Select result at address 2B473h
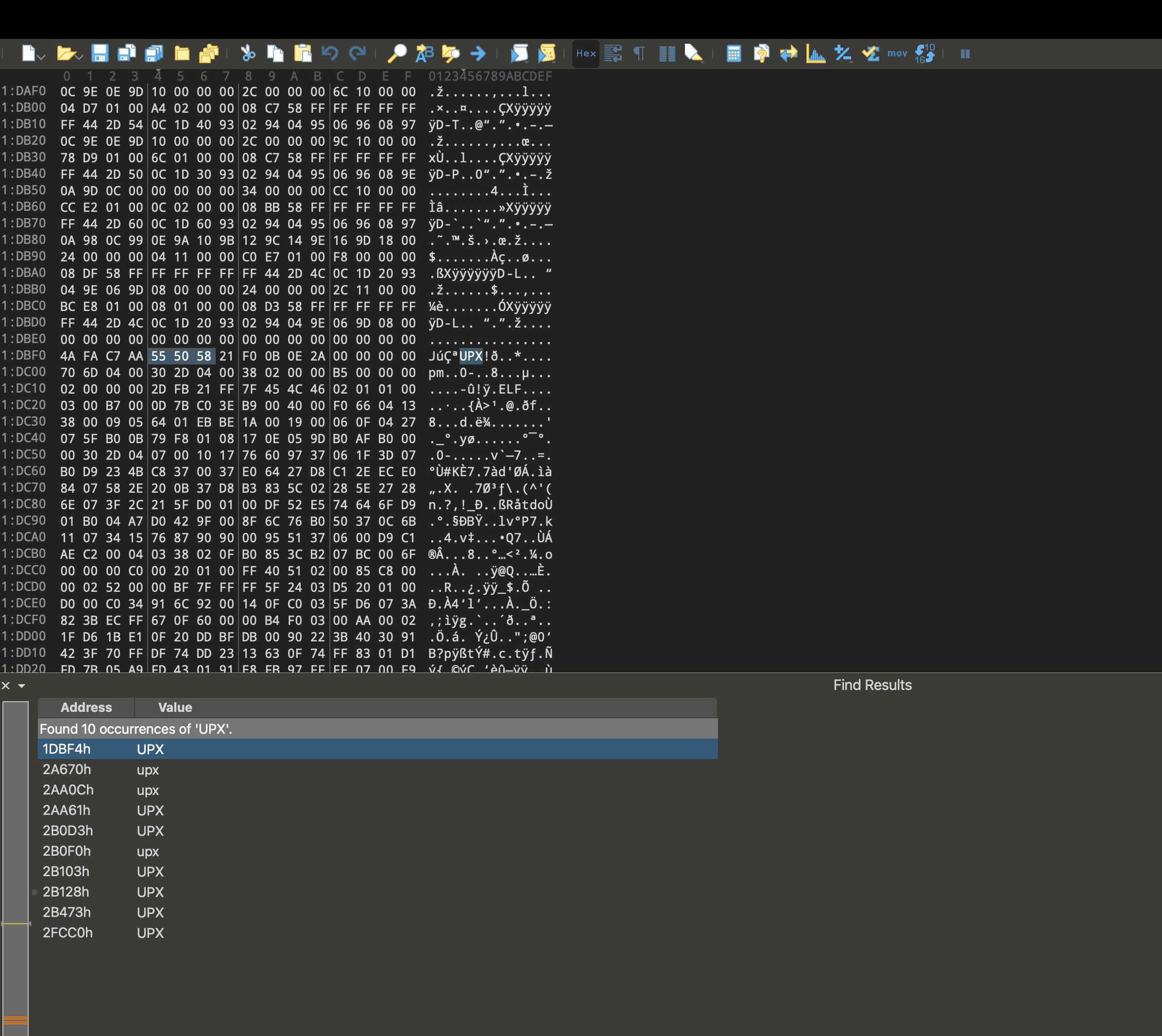 (x=378, y=913)
